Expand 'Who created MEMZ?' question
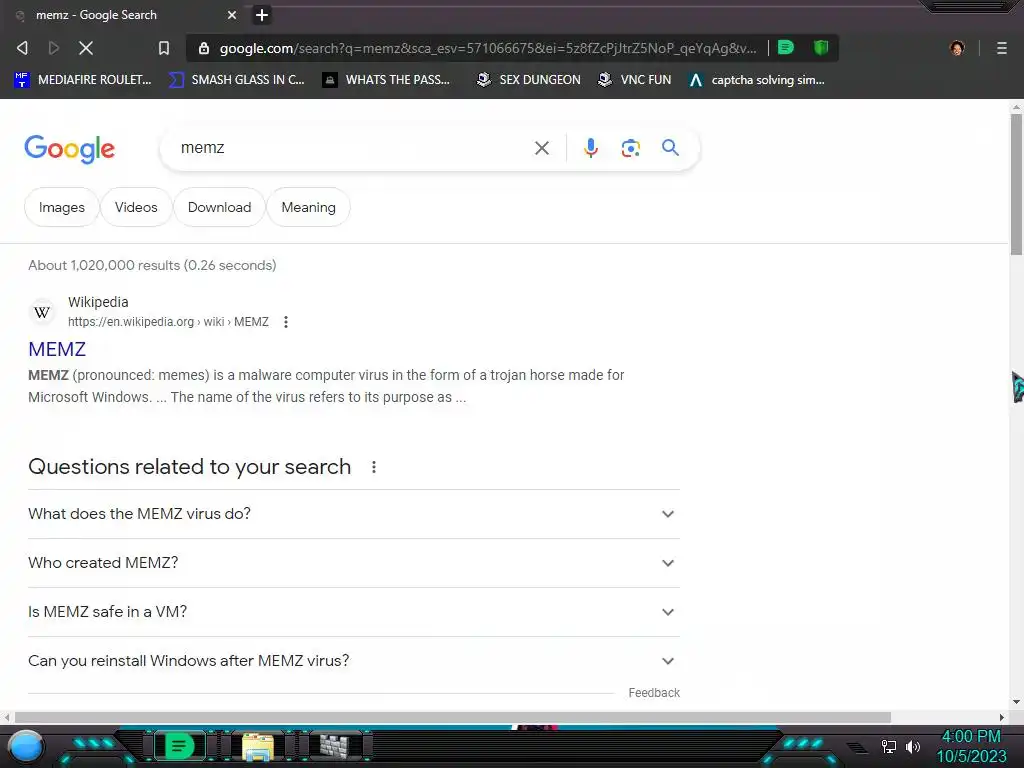This screenshot has height=768, width=1024. [x=353, y=563]
